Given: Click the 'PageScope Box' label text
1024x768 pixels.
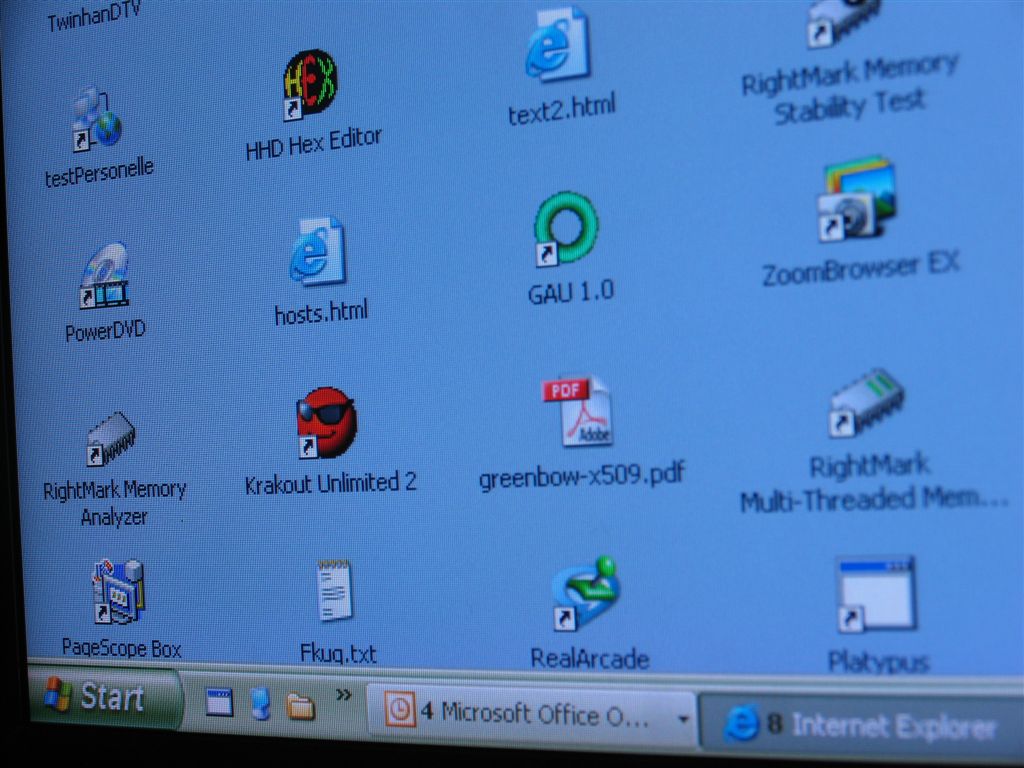Looking at the screenshot, I should tap(121, 647).
